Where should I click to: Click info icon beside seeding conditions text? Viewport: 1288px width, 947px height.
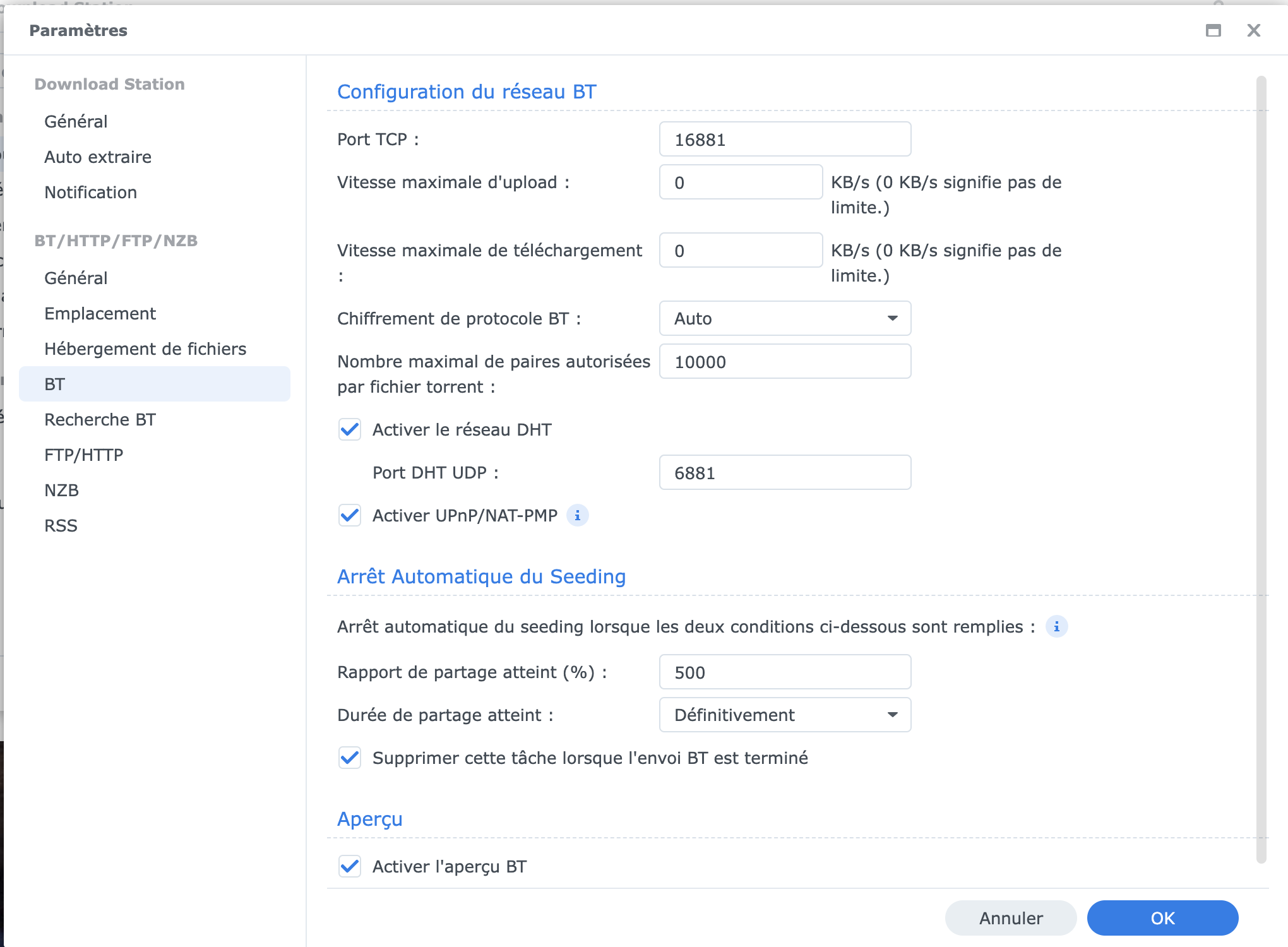pos(1056,627)
